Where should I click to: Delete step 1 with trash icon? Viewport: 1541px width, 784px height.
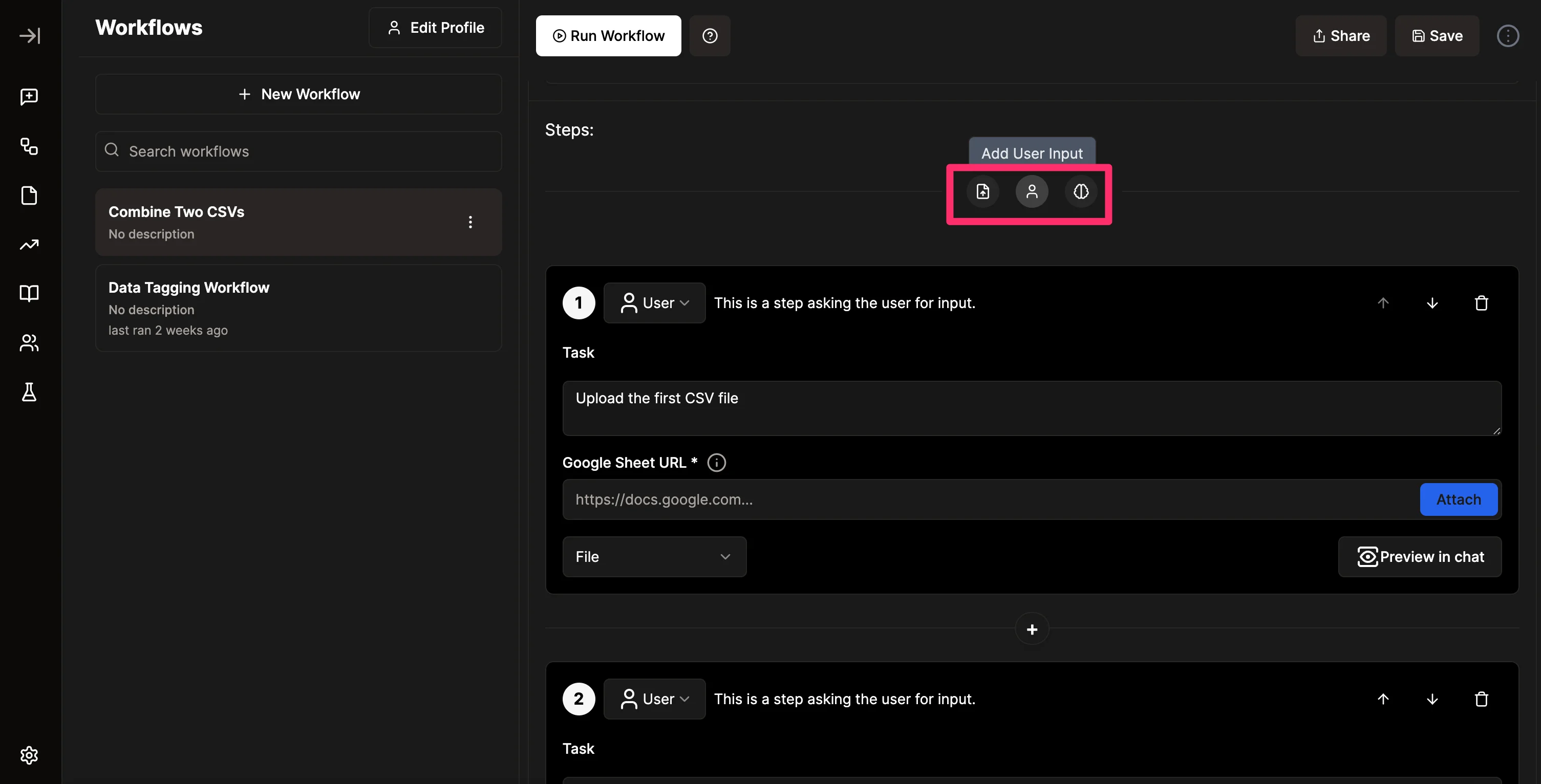1481,303
